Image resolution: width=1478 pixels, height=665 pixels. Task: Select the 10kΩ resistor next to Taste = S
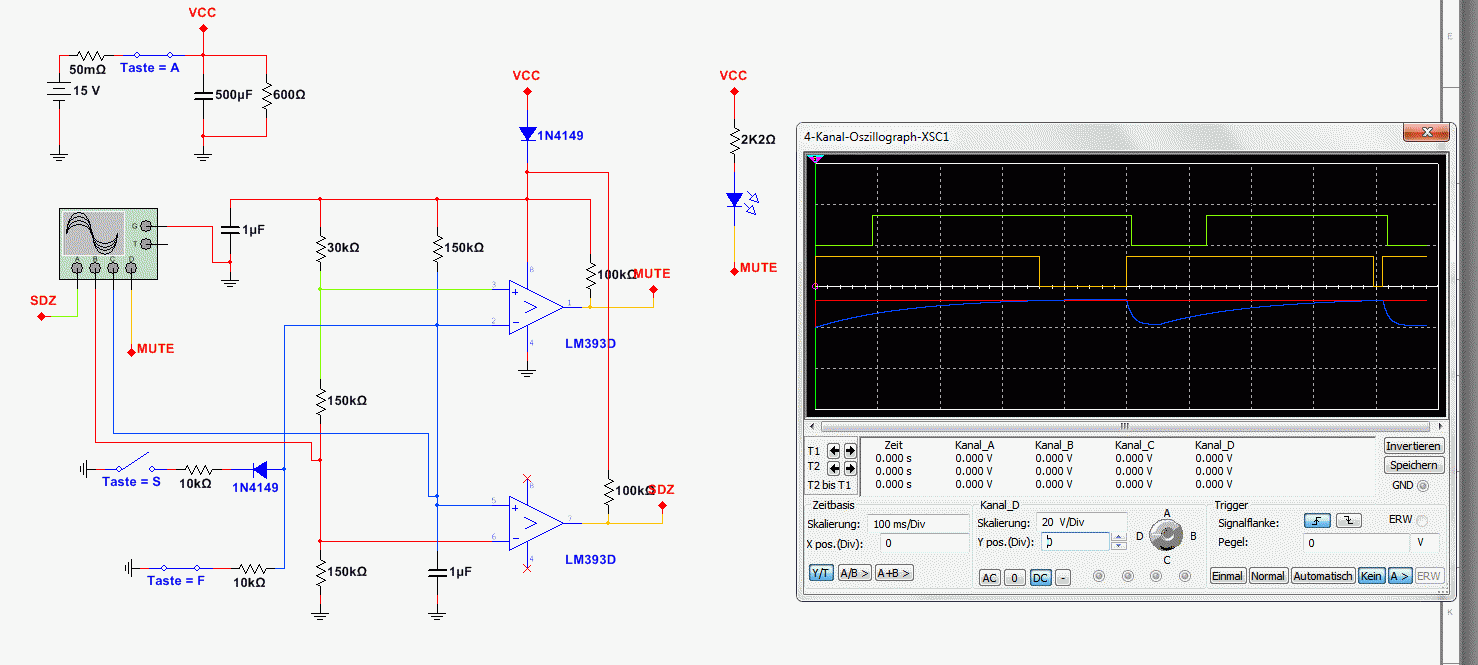198,468
